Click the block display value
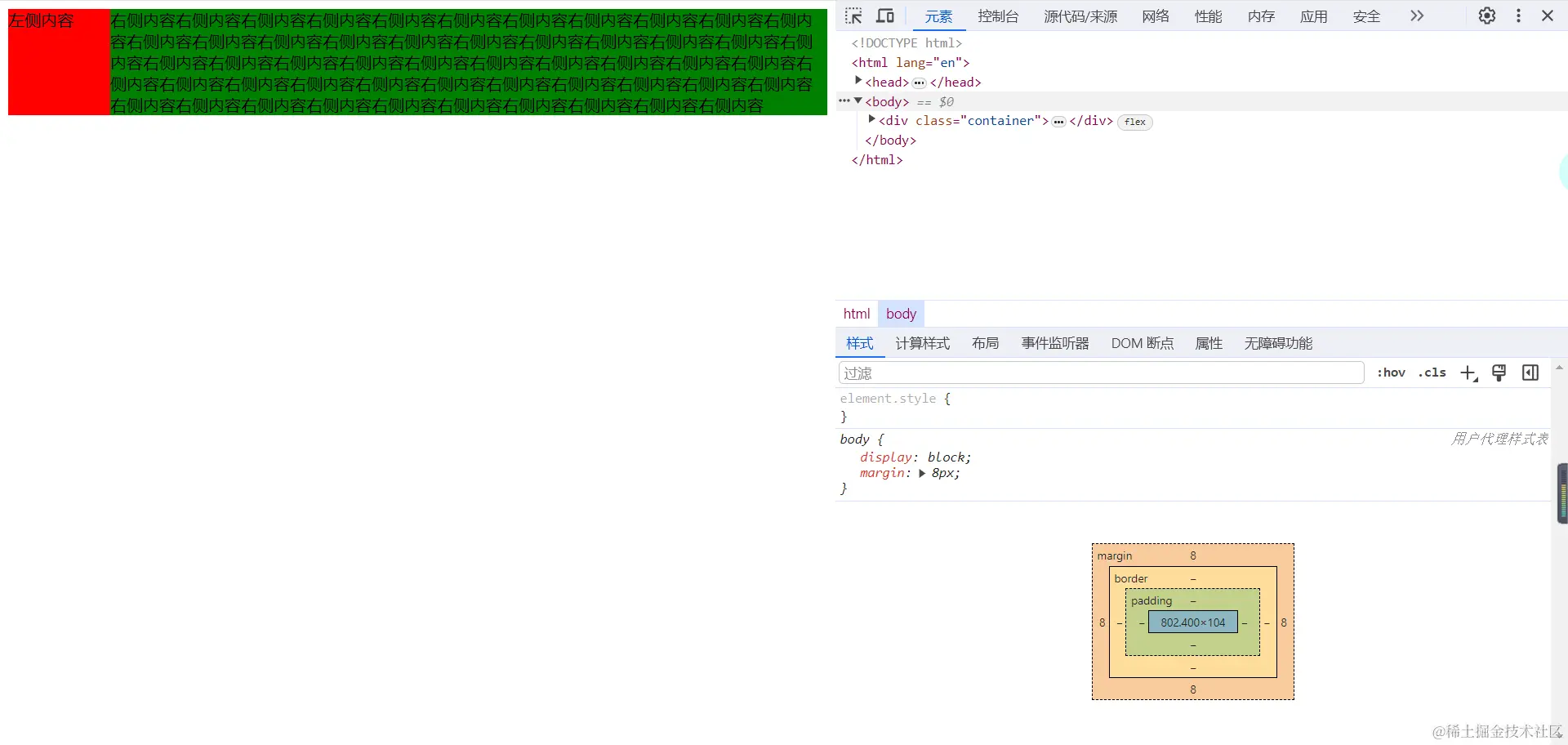Viewport: 1568px width, 745px height. pyautogui.click(x=947, y=457)
